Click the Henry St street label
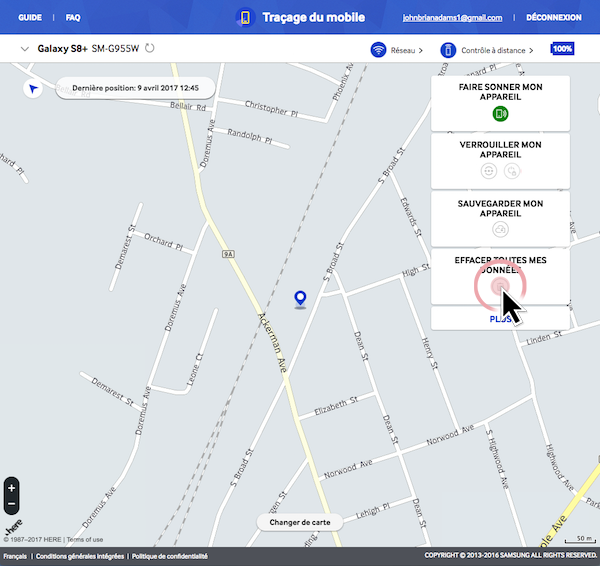 click(429, 353)
